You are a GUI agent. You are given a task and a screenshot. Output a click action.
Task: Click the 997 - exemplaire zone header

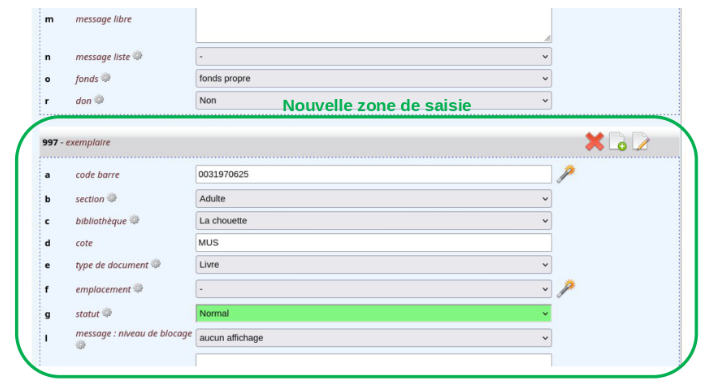click(x=360, y=142)
